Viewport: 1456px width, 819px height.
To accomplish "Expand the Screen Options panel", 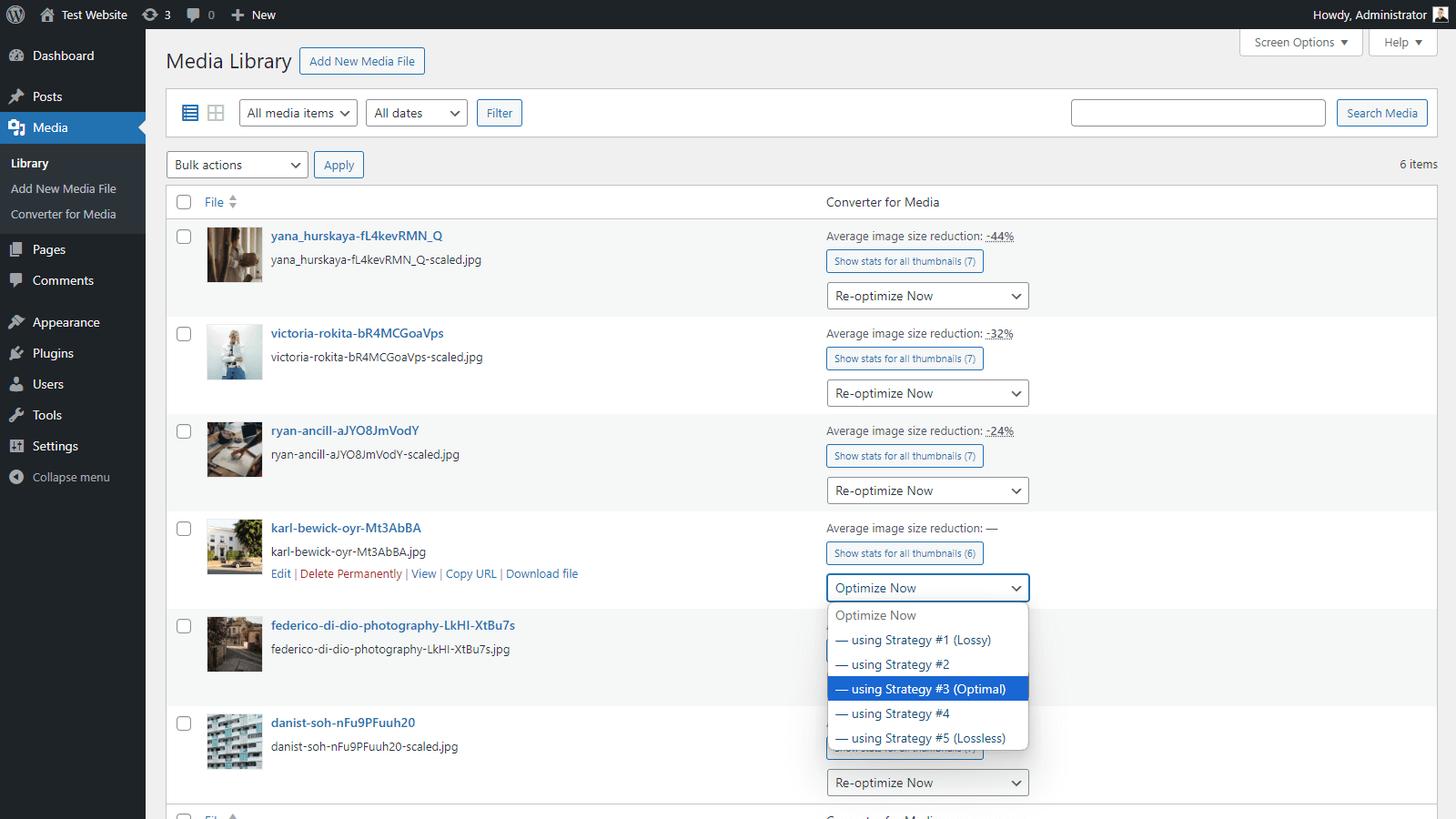I will (x=1300, y=43).
